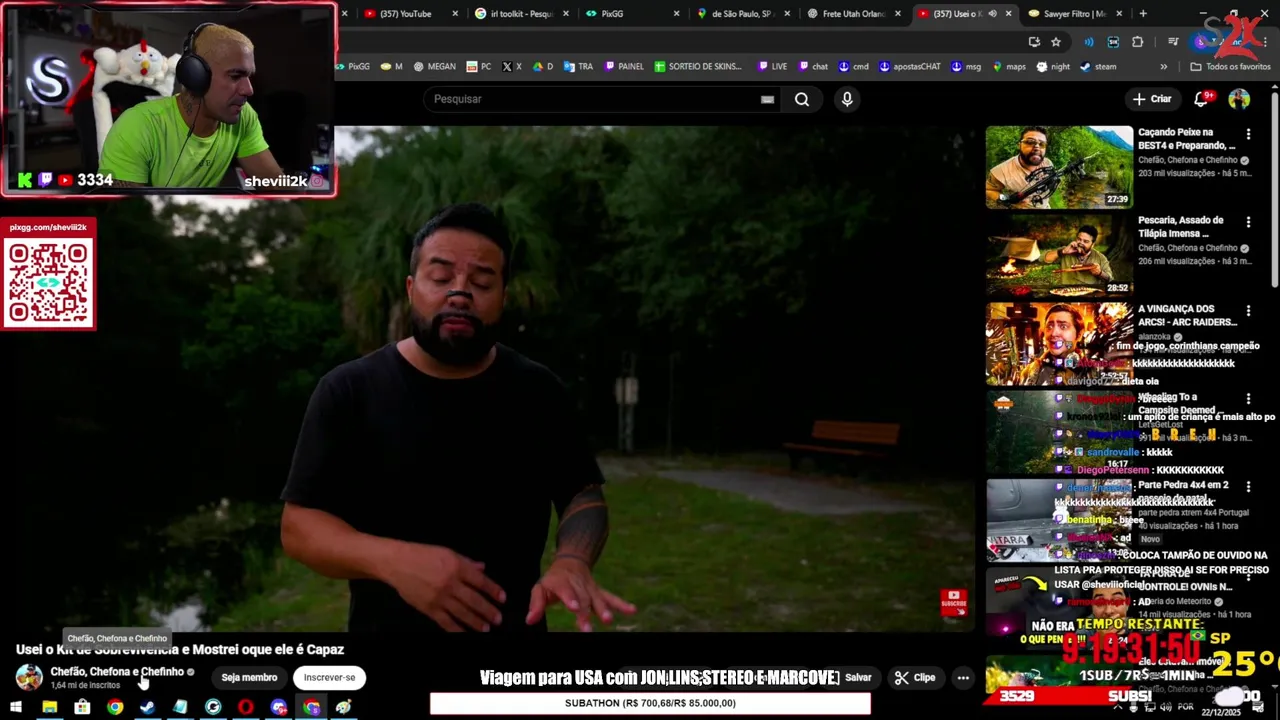Open Google Chrome from the taskbar
The image size is (1280, 720).
pyautogui.click(x=115, y=707)
